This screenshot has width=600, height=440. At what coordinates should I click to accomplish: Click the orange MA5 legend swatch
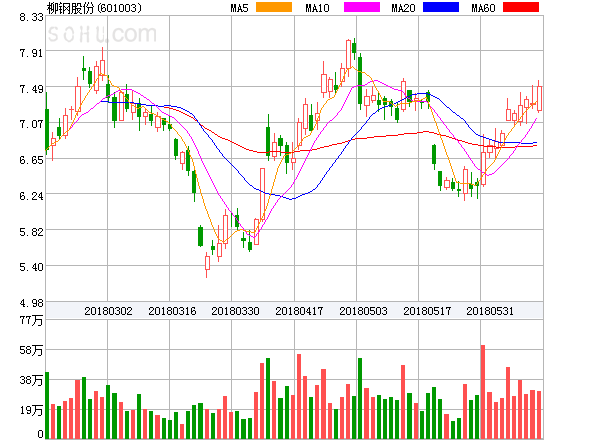[274, 7]
